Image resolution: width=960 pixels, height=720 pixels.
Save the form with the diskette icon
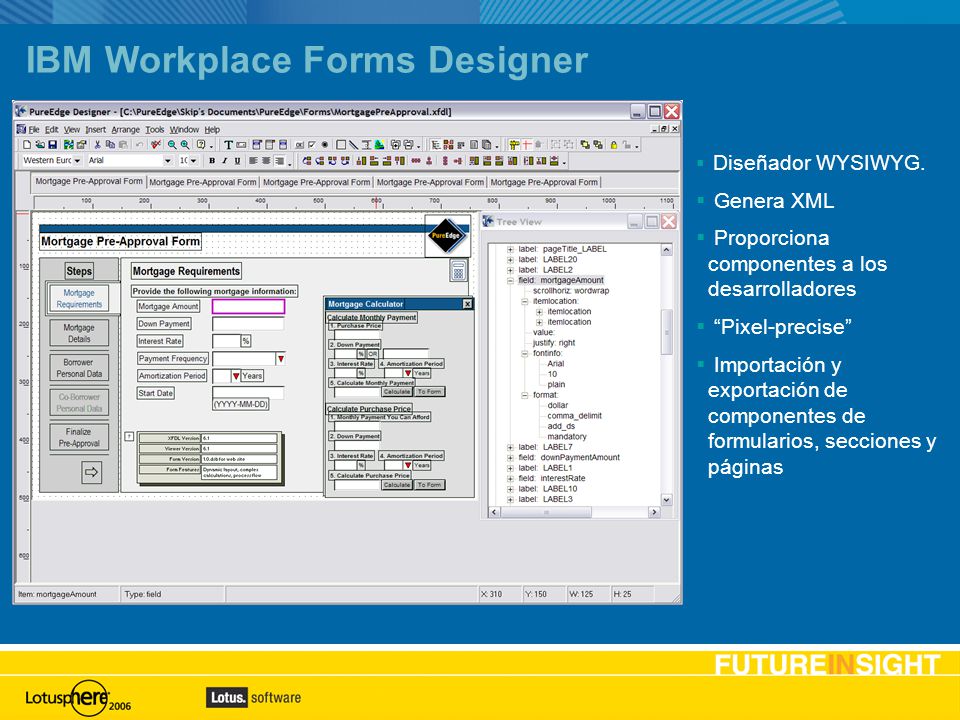(x=52, y=144)
